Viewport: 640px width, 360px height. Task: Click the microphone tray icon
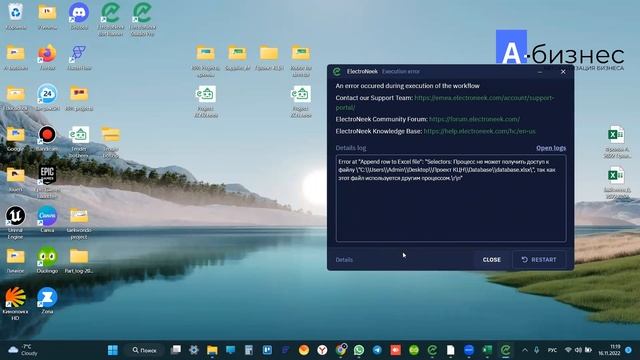[x=536, y=350]
